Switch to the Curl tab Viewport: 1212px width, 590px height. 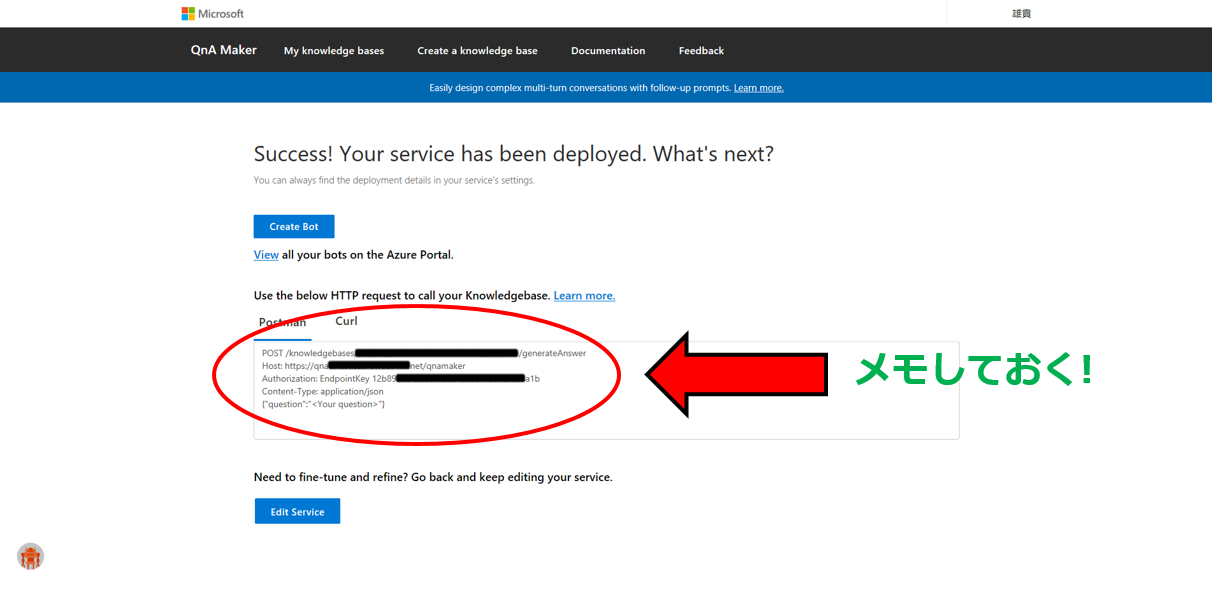coord(346,321)
